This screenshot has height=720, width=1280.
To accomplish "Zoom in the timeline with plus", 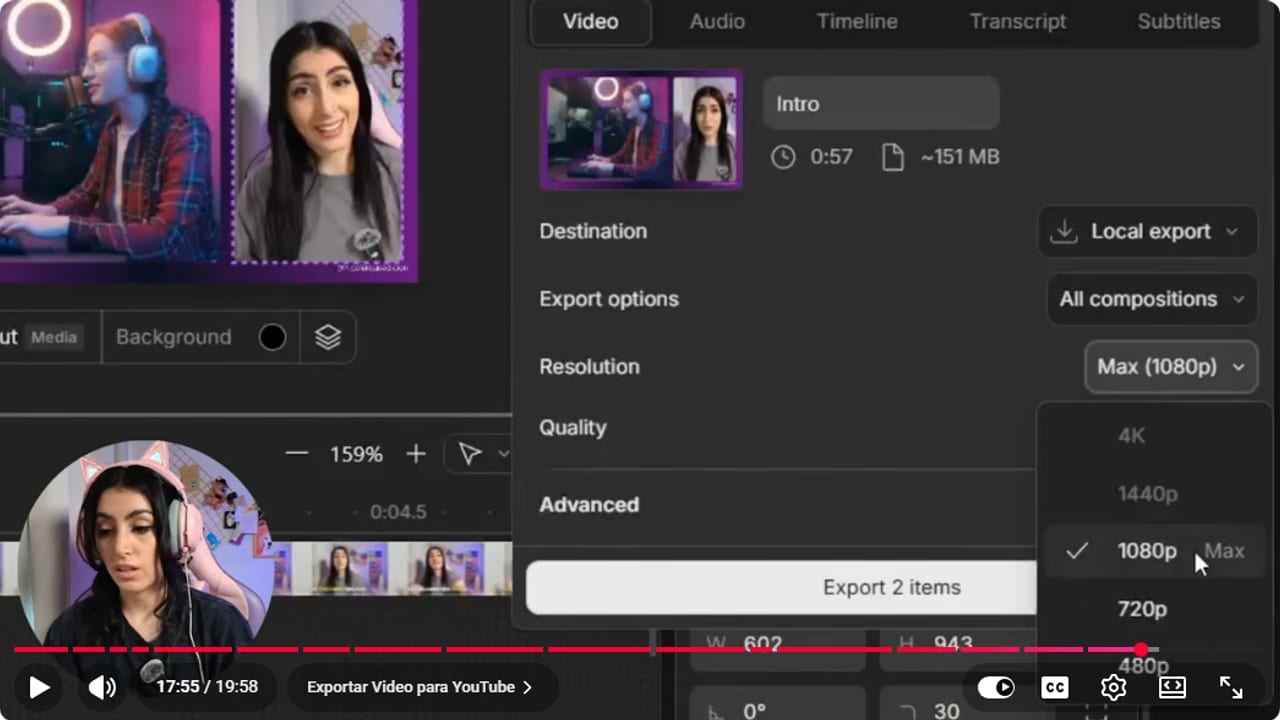I will [x=416, y=454].
